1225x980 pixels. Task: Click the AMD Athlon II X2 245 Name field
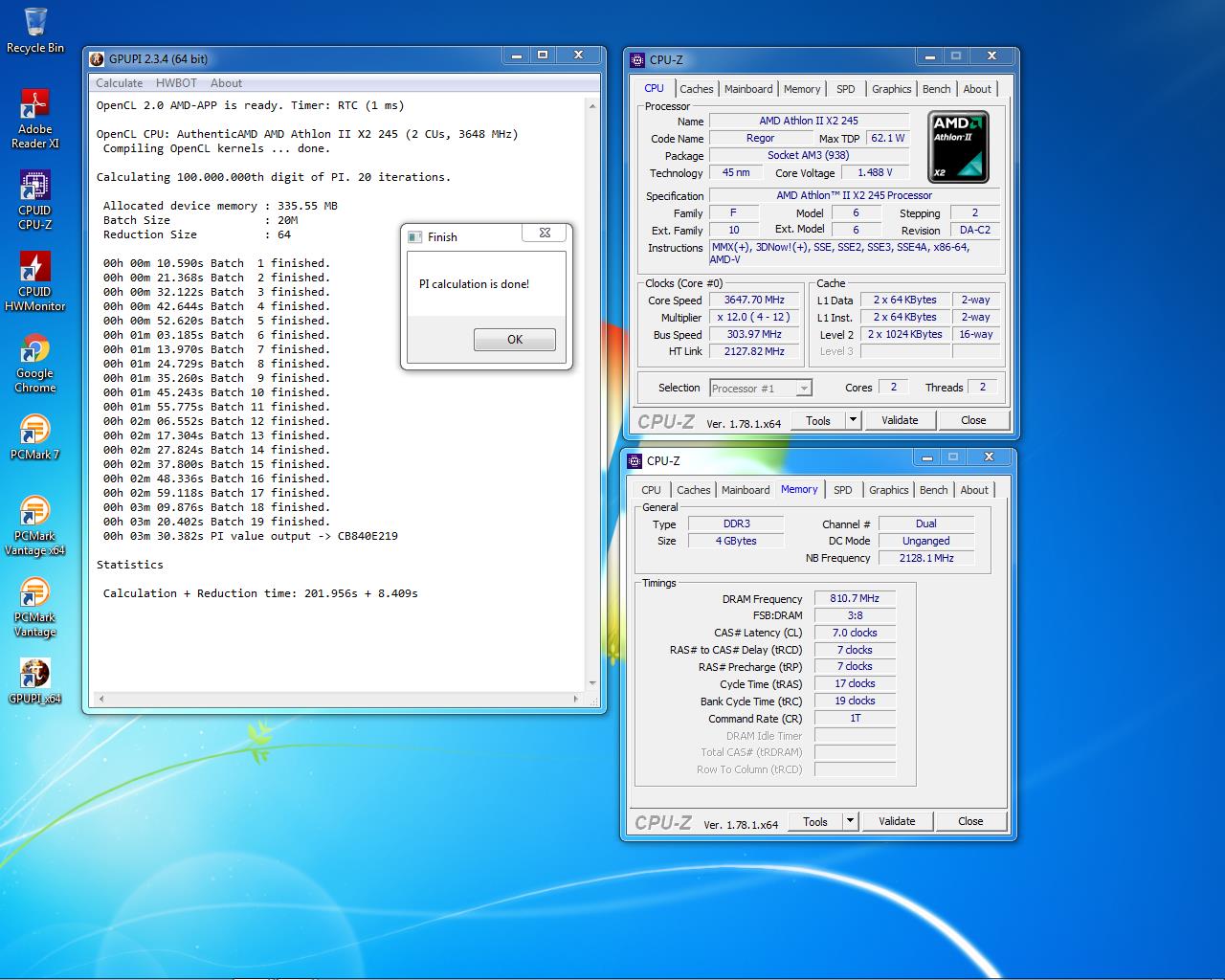pos(809,121)
